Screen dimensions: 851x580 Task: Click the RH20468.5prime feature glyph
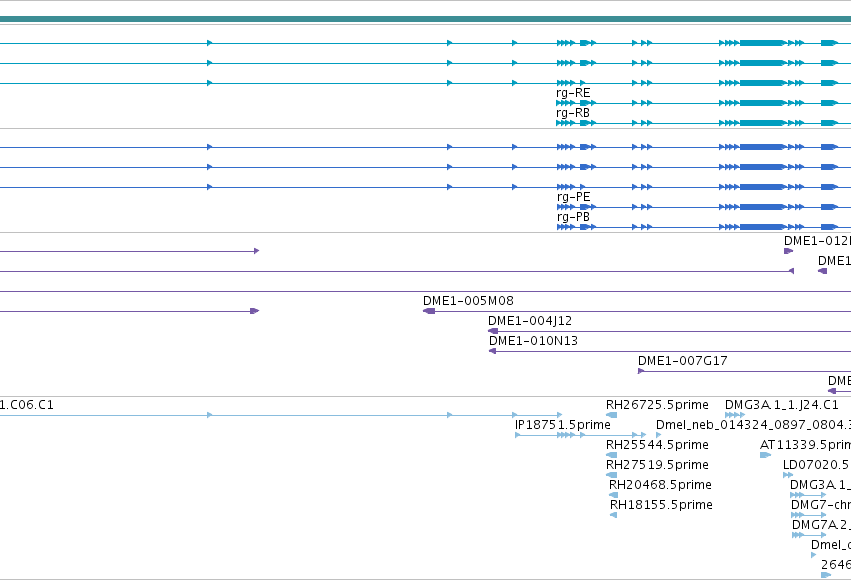tap(614, 495)
